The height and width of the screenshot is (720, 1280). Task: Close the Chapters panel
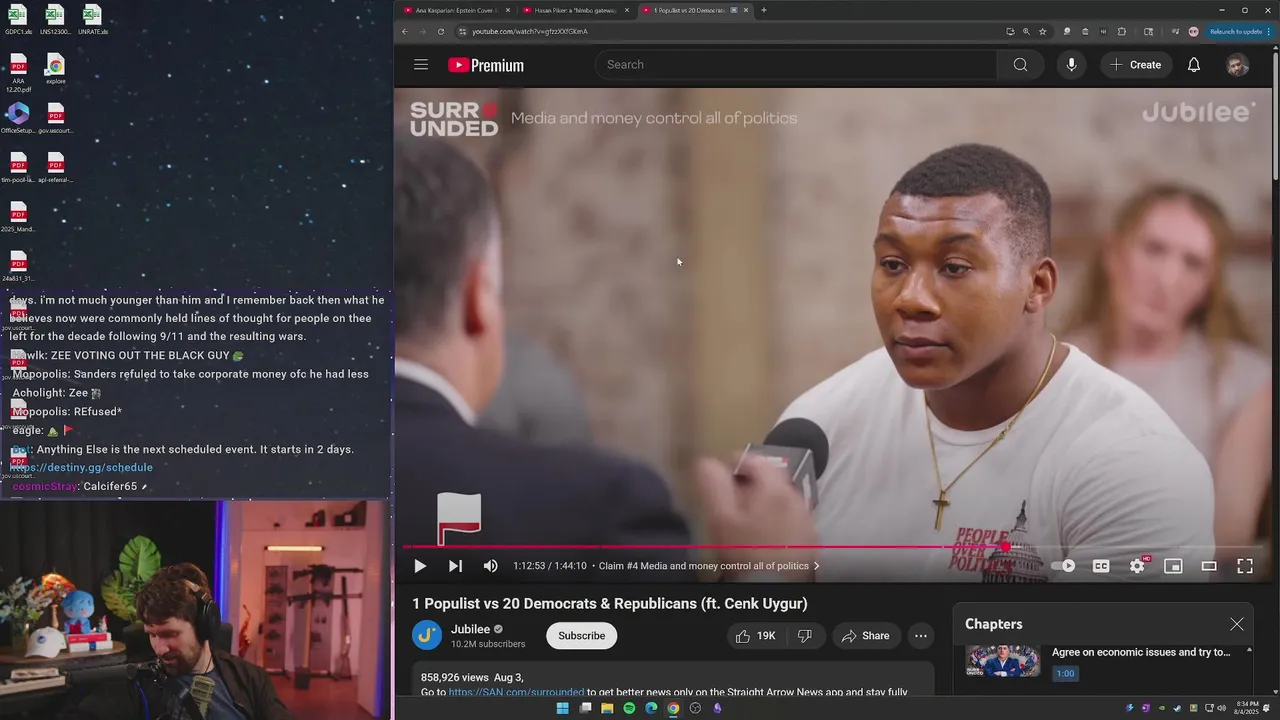click(x=1237, y=624)
